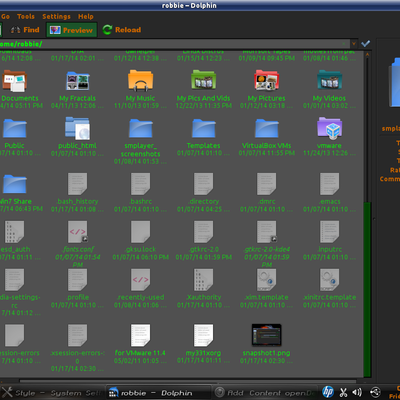Select the .xim.template file icon
Image resolution: width=400 pixels, height=400 pixels.
(x=266, y=280)
